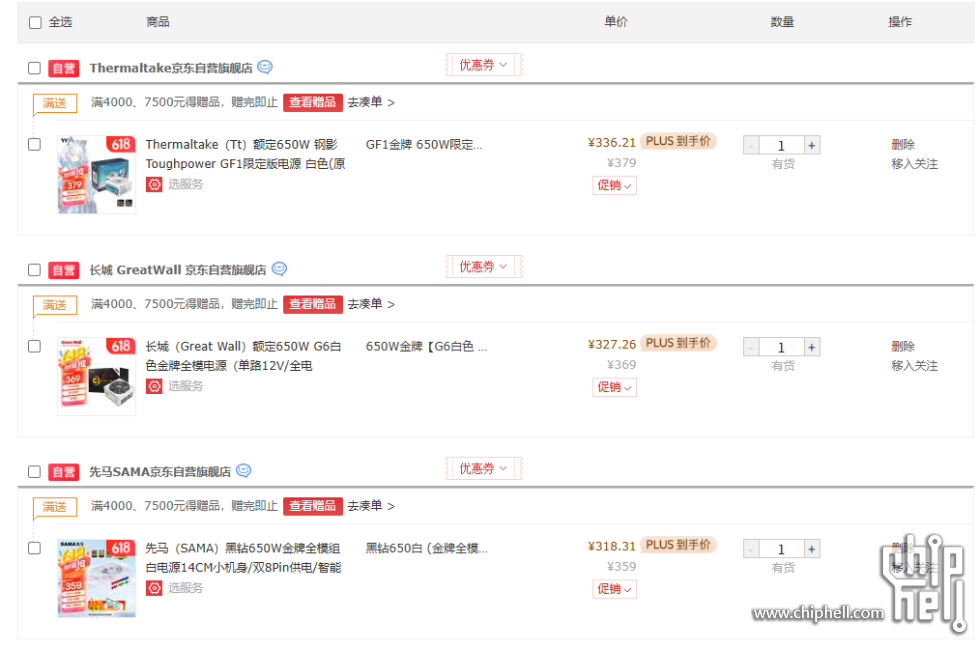Click 满送 tag in SAMA section

pyautogui.click(x=55, y=507)
